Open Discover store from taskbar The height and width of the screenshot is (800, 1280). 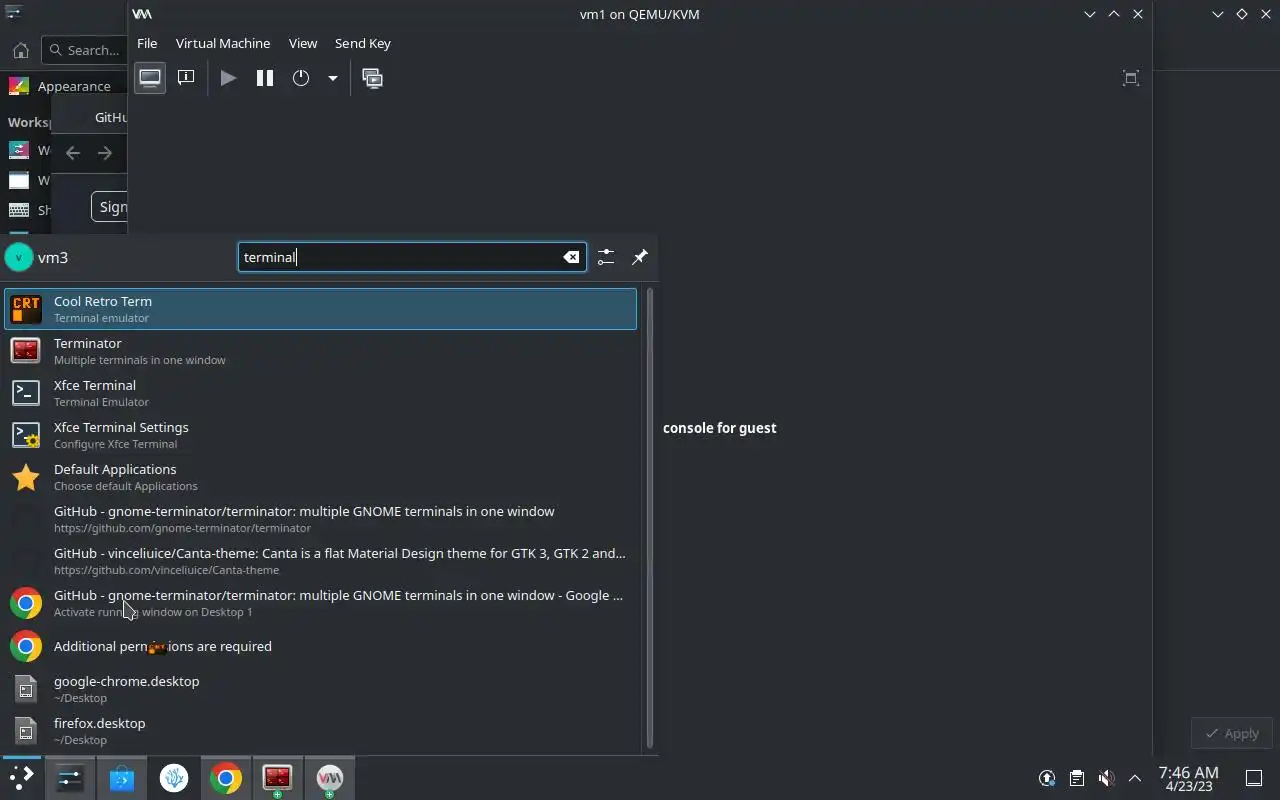[x=122, y=778]
